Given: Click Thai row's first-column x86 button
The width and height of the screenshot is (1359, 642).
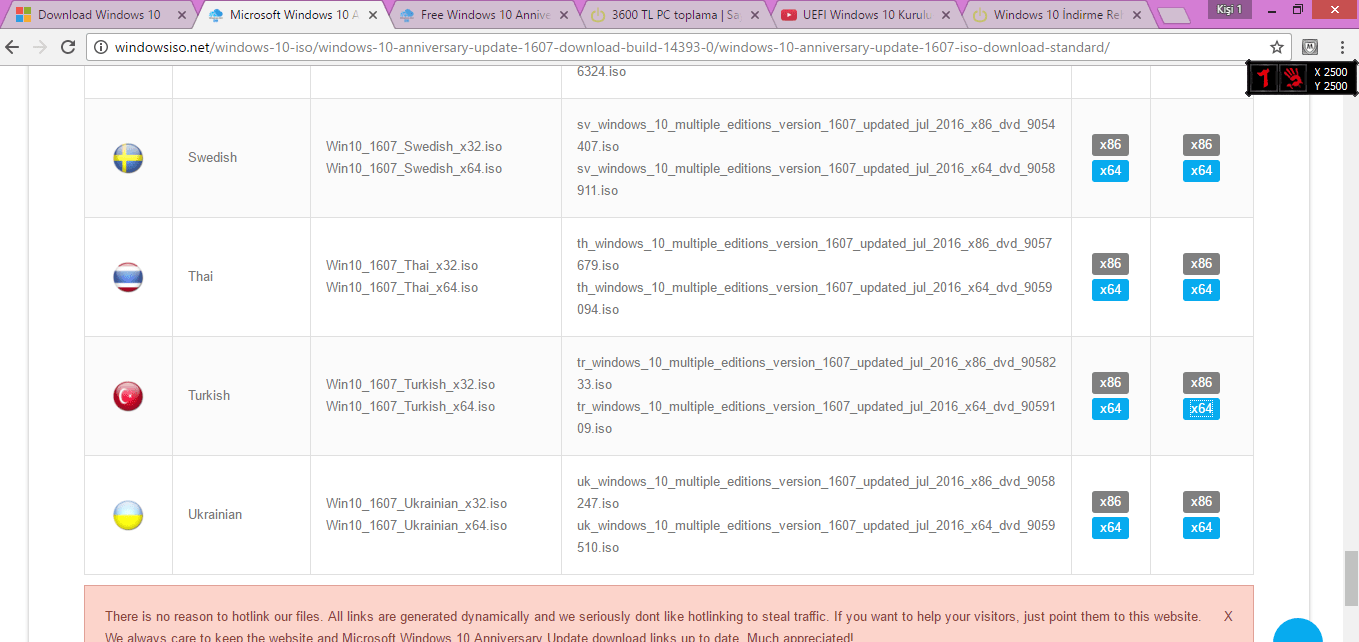Looking at the screenshot, I should [1110, 264].
